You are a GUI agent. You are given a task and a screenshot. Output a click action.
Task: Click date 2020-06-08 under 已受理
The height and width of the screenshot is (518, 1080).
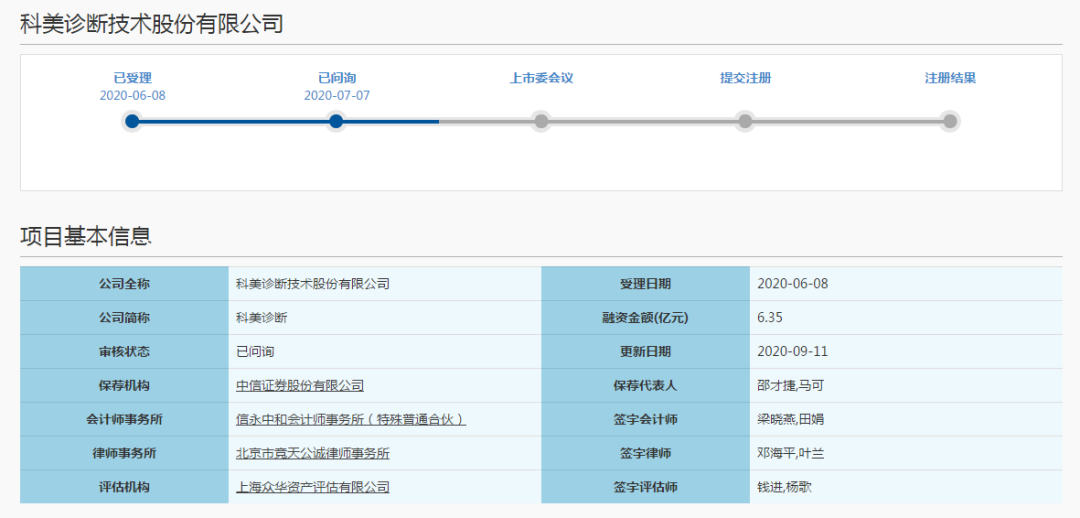coord(132,96)
